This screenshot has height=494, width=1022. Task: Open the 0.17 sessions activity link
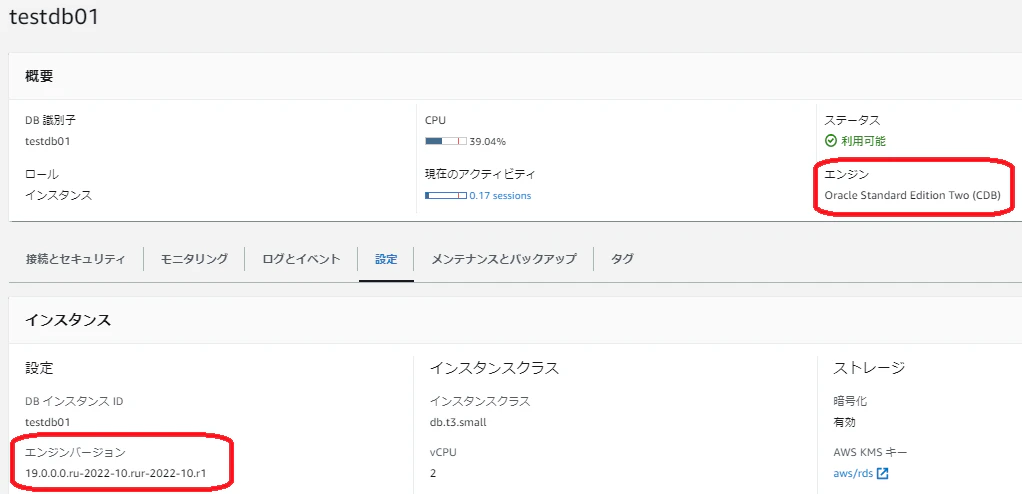pyautogui.click(x=500, y=196)
